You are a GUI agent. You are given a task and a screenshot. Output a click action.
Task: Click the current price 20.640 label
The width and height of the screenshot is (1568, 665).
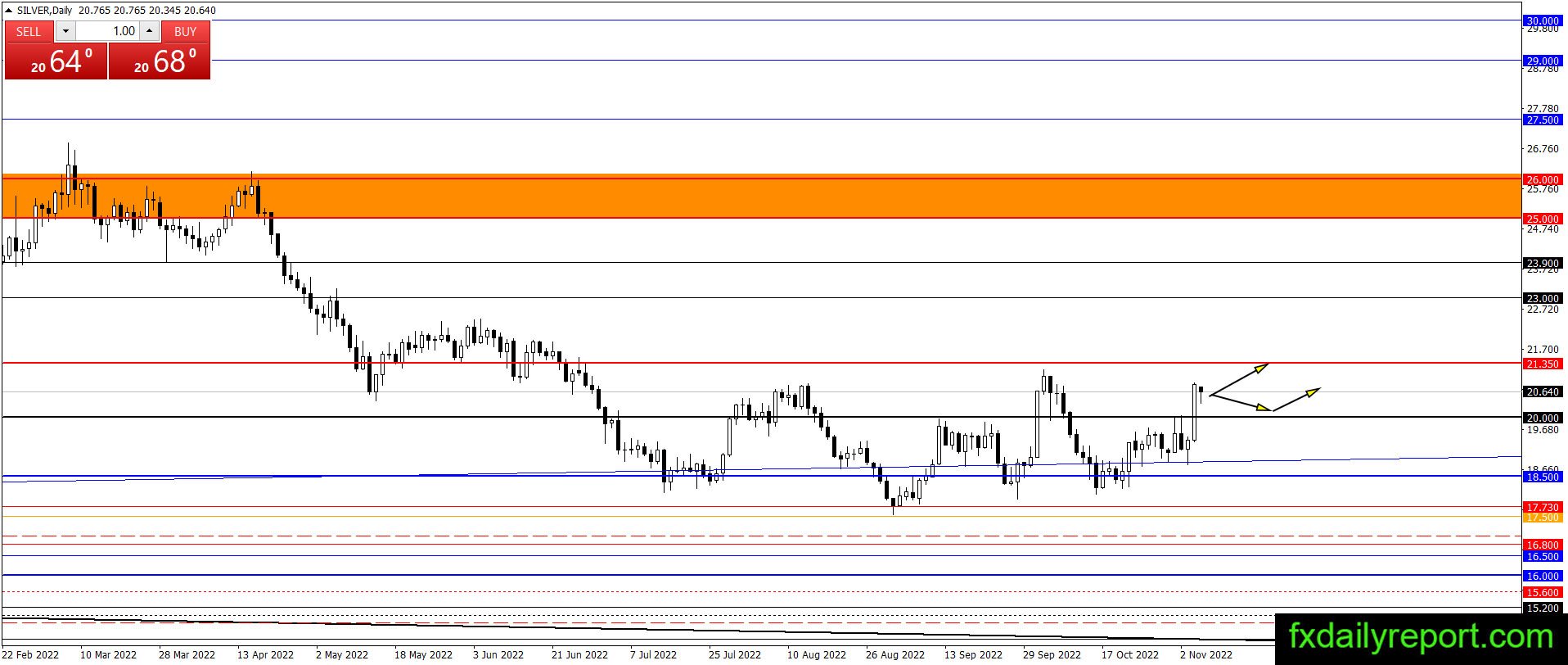coord(1543,392)
